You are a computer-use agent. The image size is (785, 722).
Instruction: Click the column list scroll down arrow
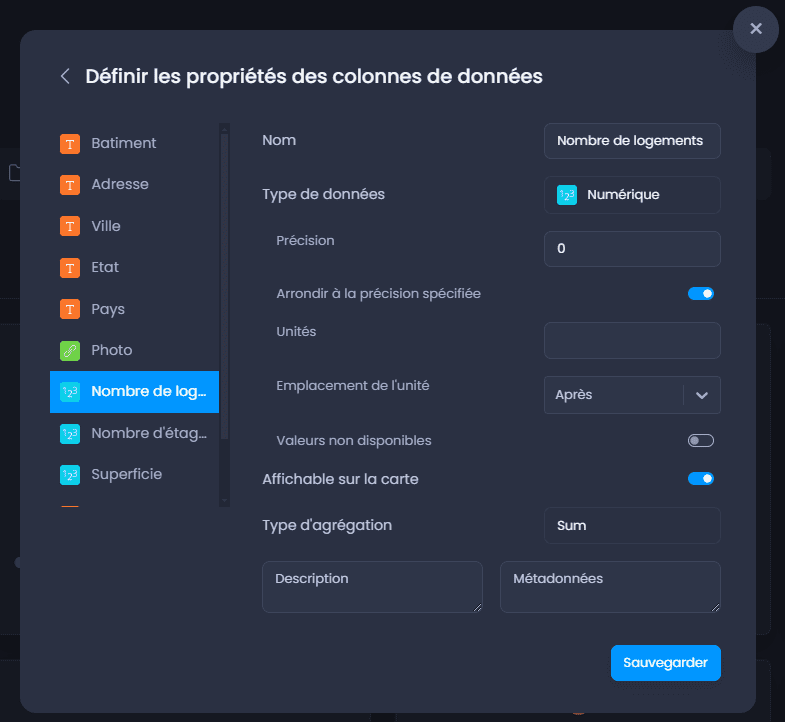(x=224, y=500)
